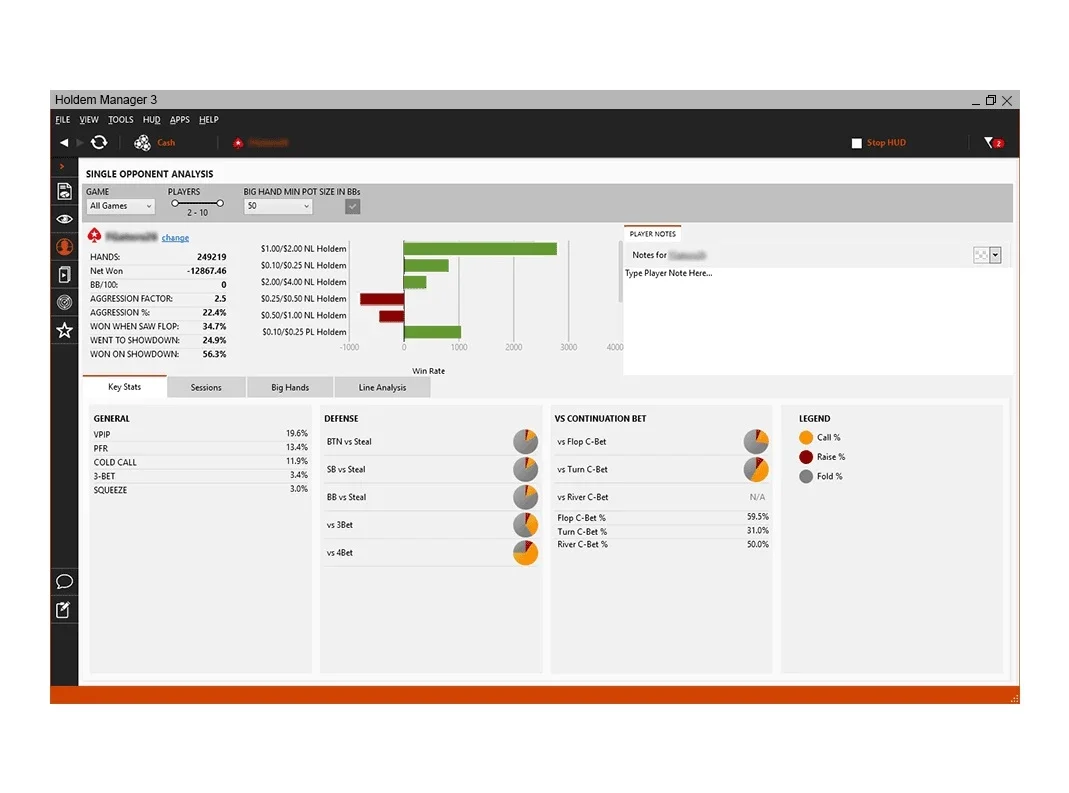
Task: Click the vs 4Bet pie chart
Action: pos(525,553)
